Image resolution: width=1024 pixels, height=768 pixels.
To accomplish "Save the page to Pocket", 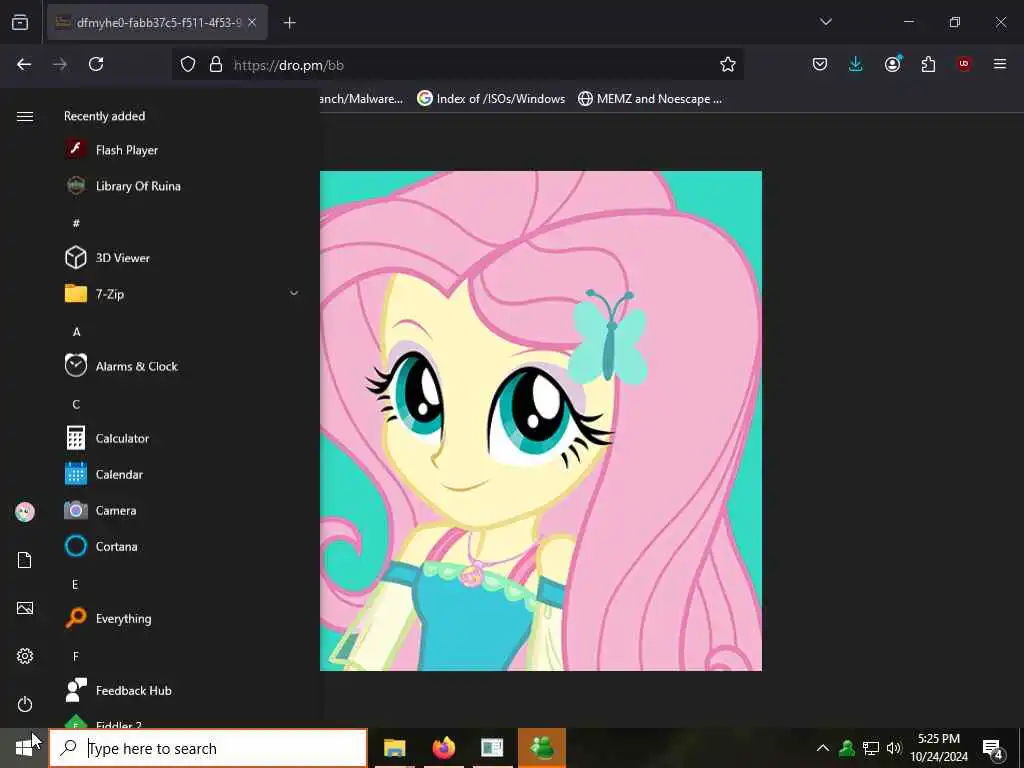I will click(x=820, y=64).
